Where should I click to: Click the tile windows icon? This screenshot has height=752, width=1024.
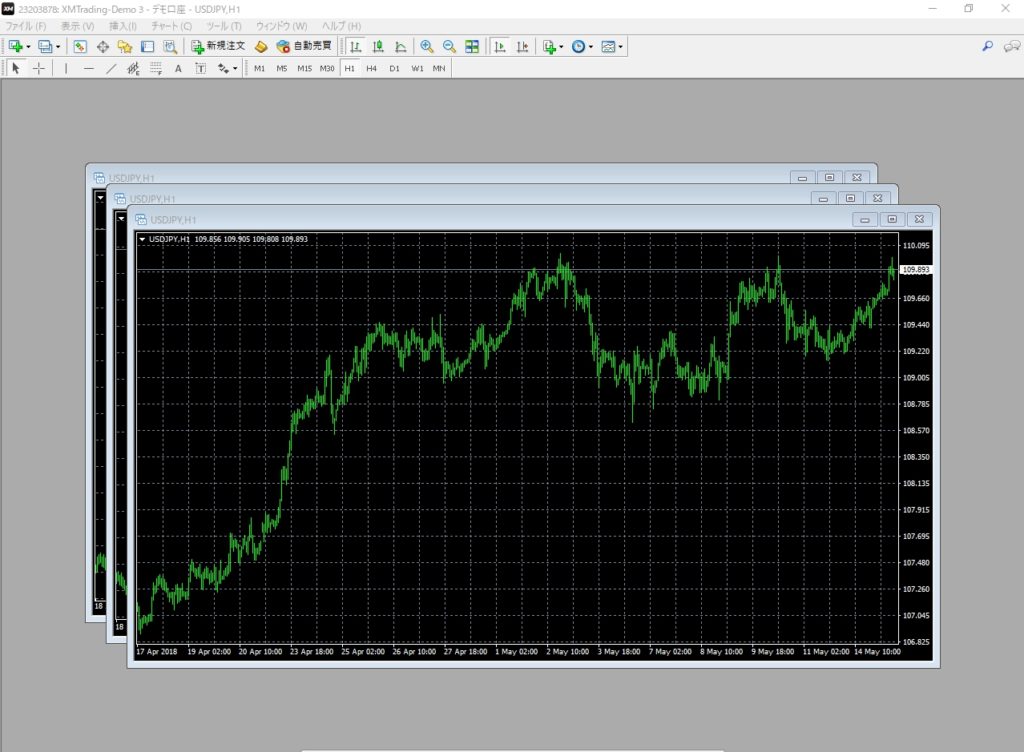tap(472, 46)
